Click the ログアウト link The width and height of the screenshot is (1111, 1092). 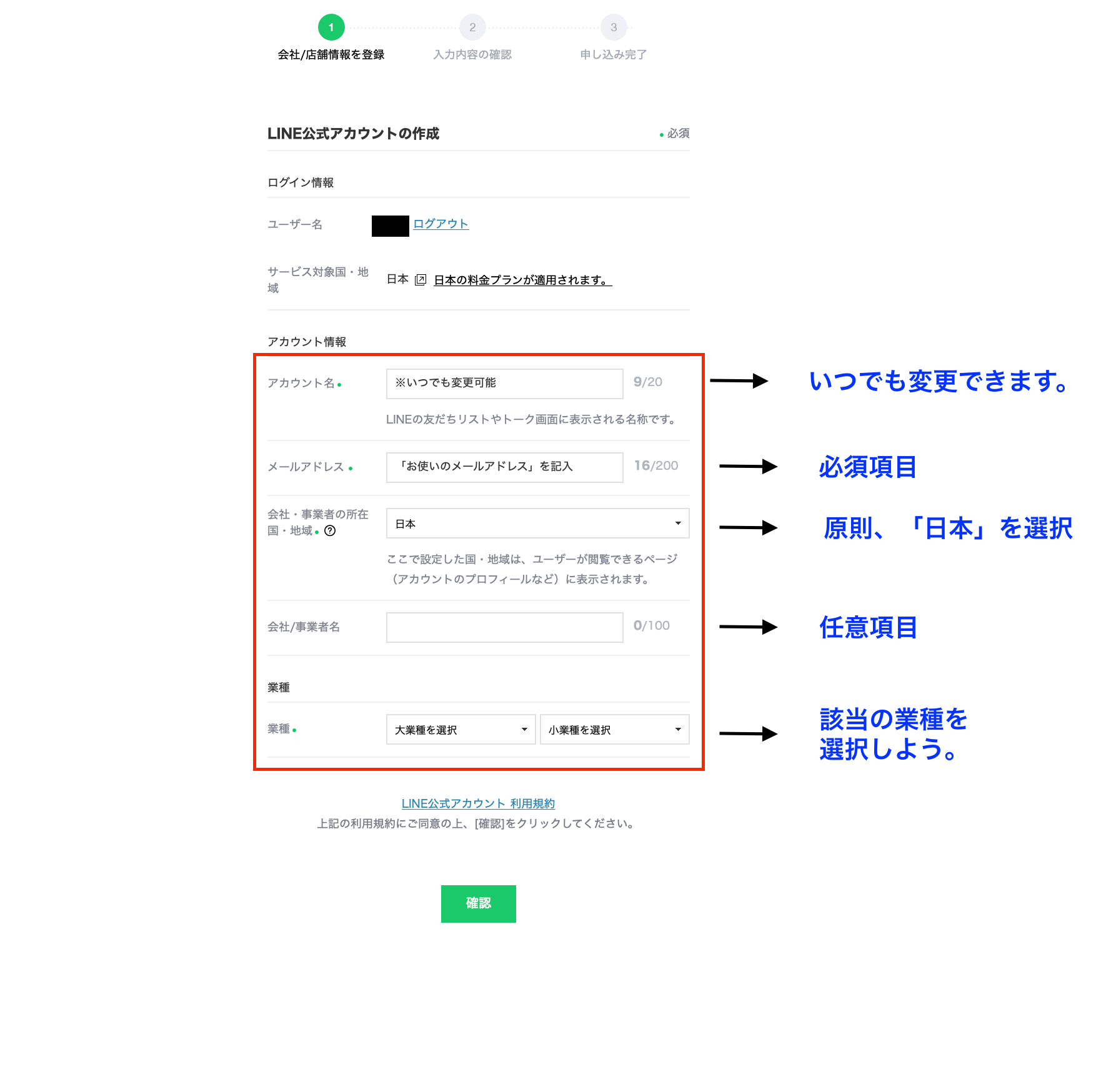click(x=441, y=224)
